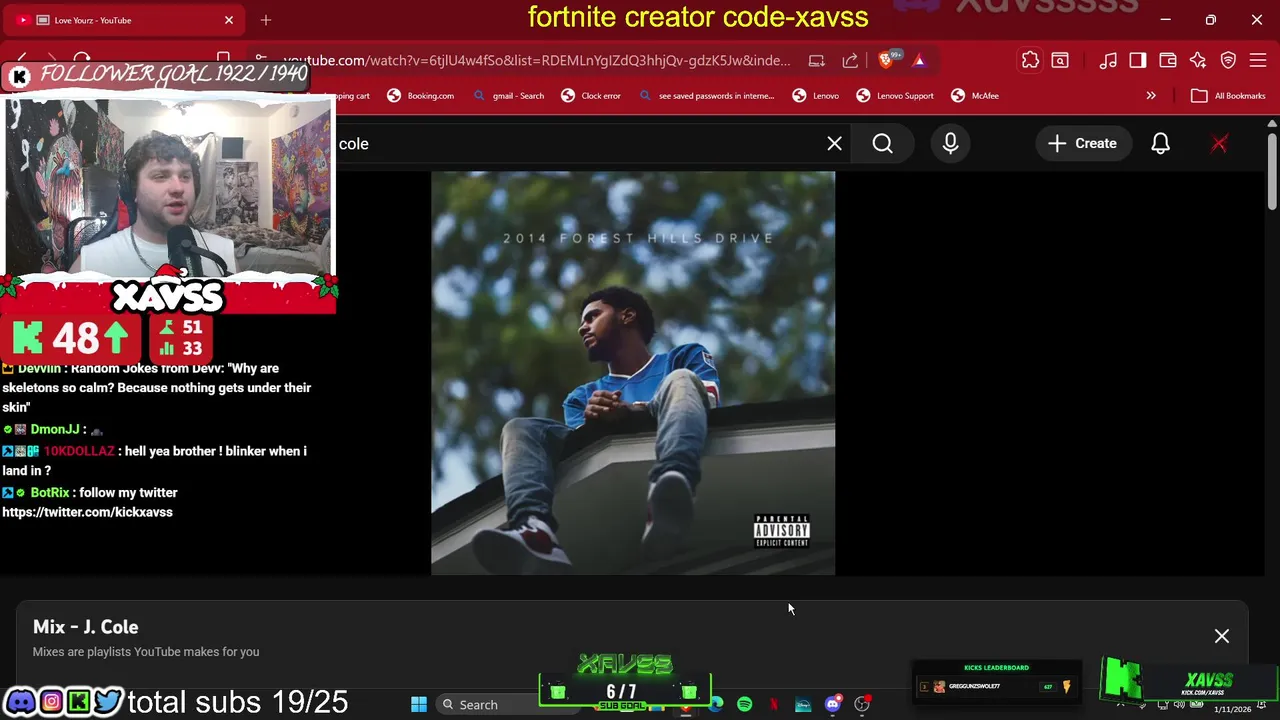
Task: Open YouTube notifications bell
Action: point(1161,144)
